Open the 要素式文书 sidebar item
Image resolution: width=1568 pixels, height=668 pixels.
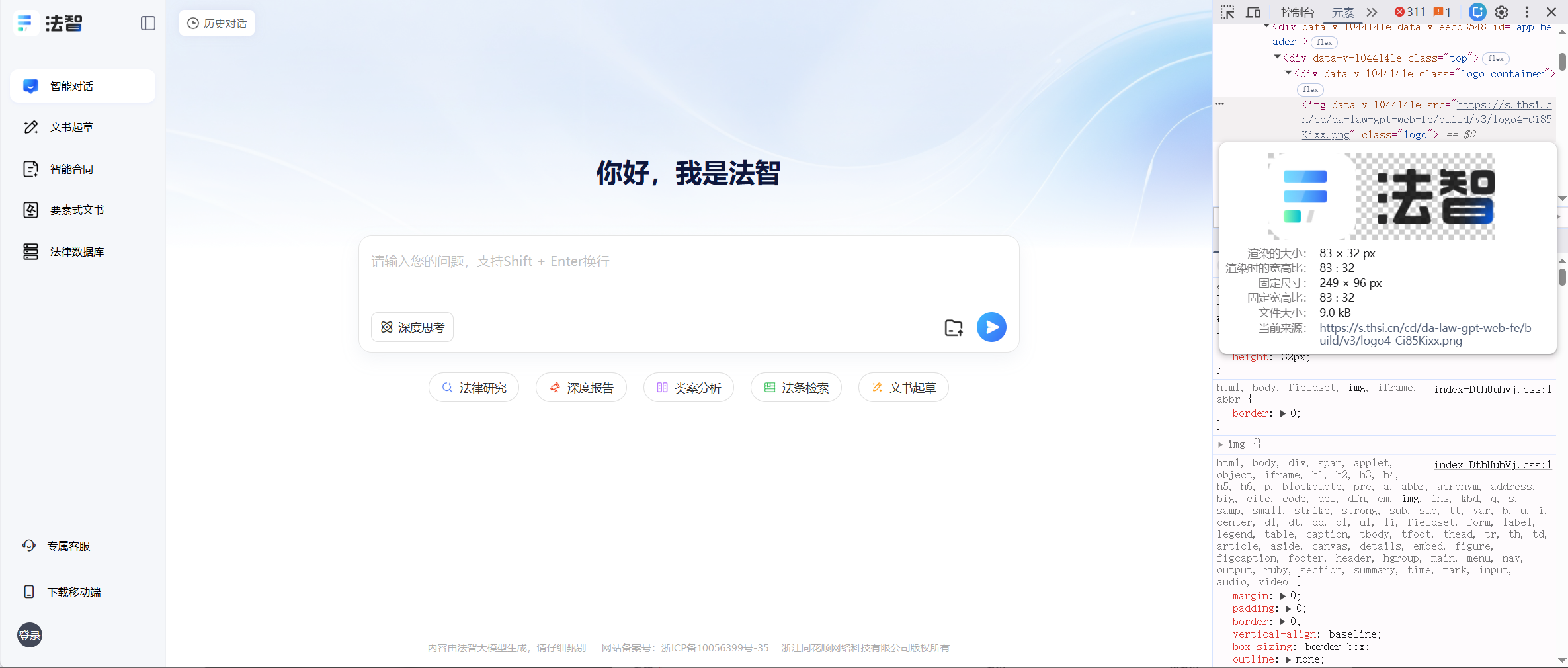[83, 210]
